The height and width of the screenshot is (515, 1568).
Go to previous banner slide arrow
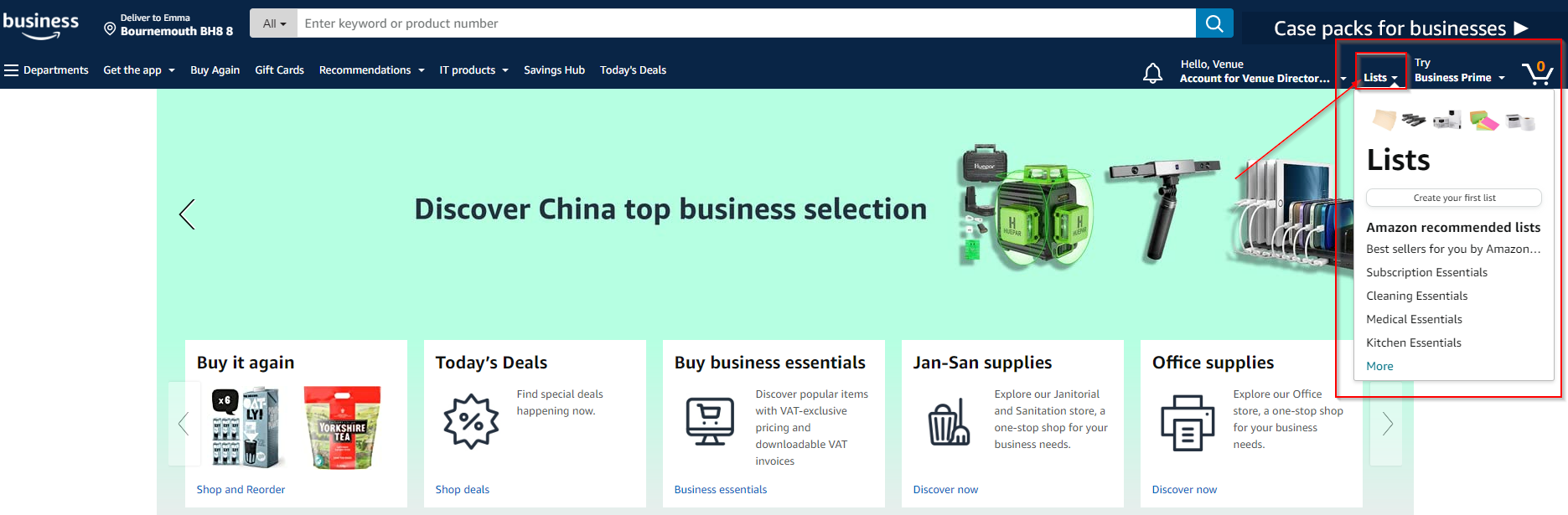[x=187, y=214]
